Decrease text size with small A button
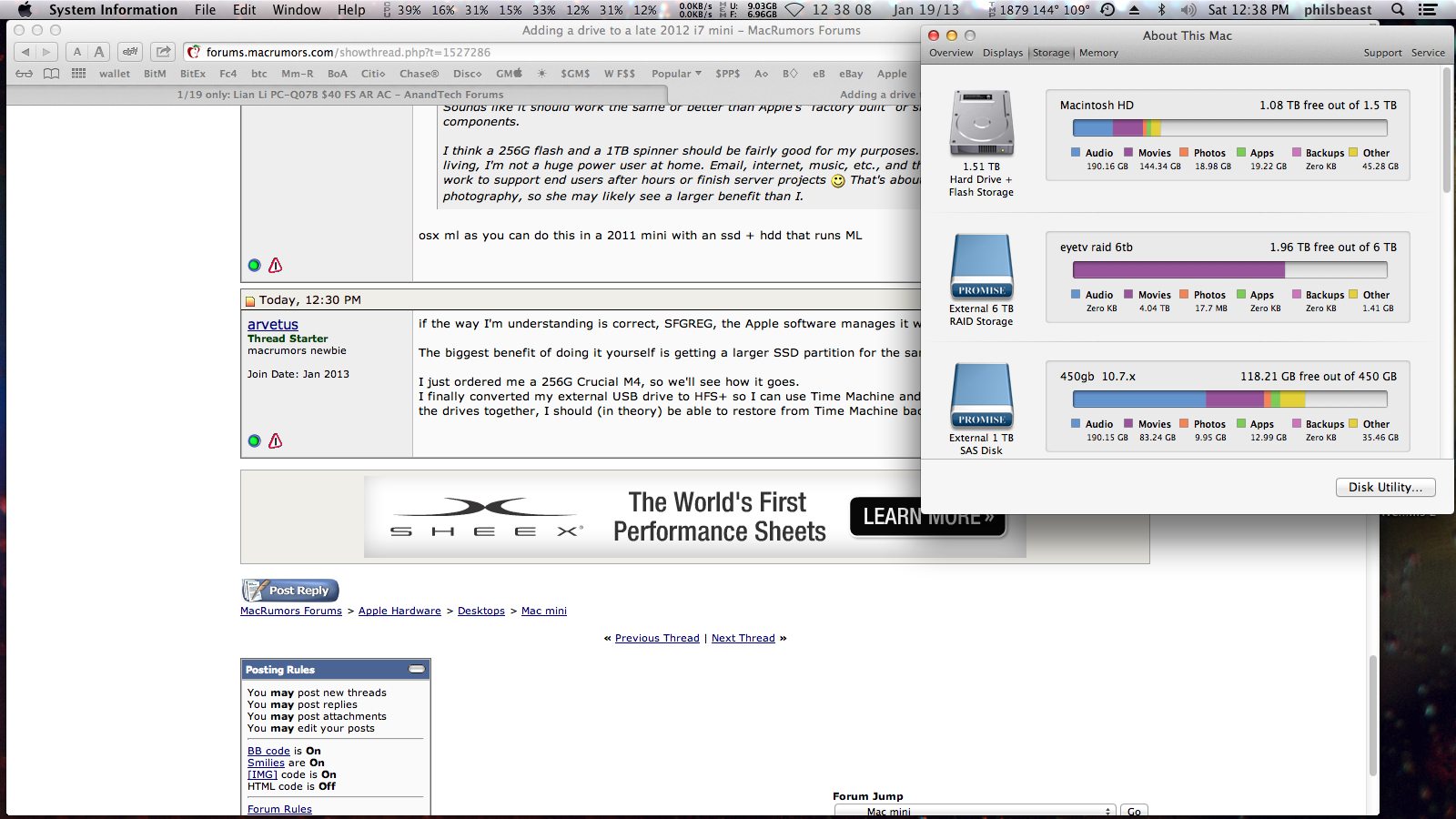 pos(77,52)
